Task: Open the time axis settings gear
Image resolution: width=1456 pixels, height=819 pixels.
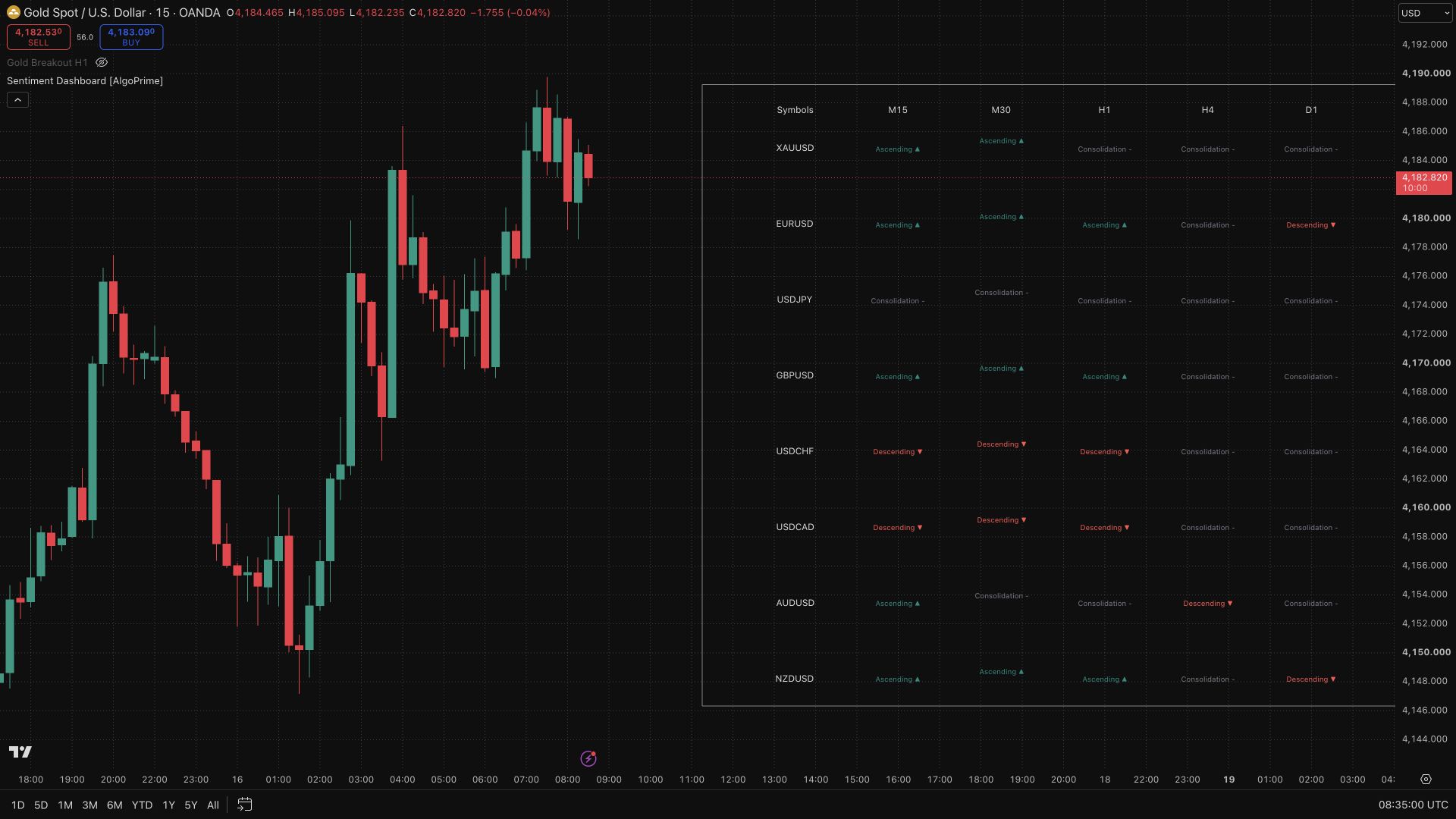Action: (x=1426, y=779)
